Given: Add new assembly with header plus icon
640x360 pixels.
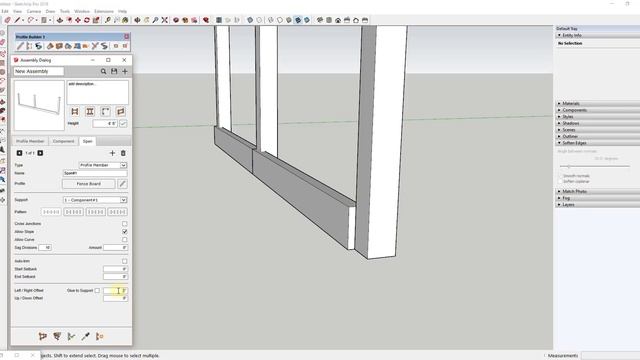Looking at the screenshot, I should (125, 71).
